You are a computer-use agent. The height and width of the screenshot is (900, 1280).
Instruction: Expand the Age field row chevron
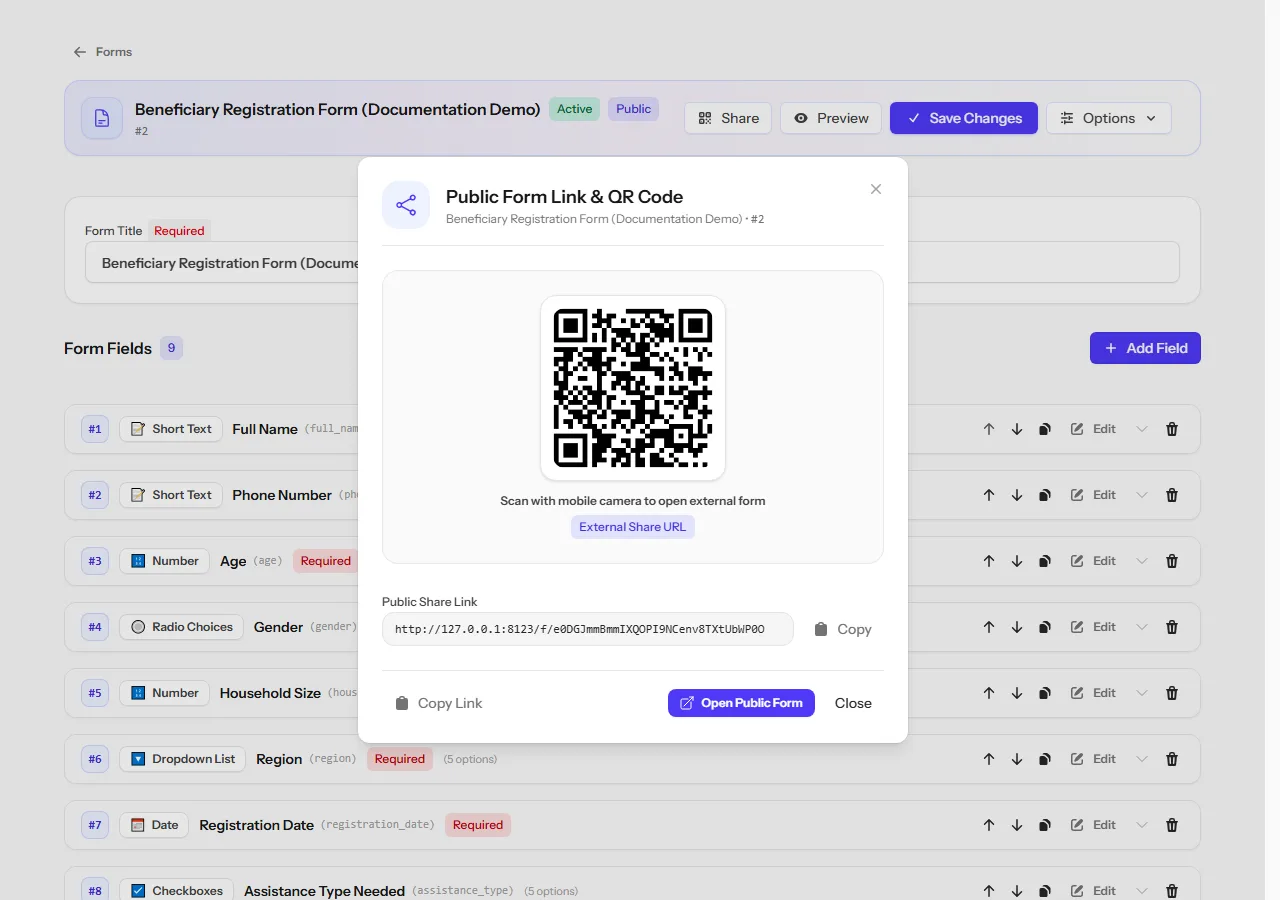coord(1142,561)
